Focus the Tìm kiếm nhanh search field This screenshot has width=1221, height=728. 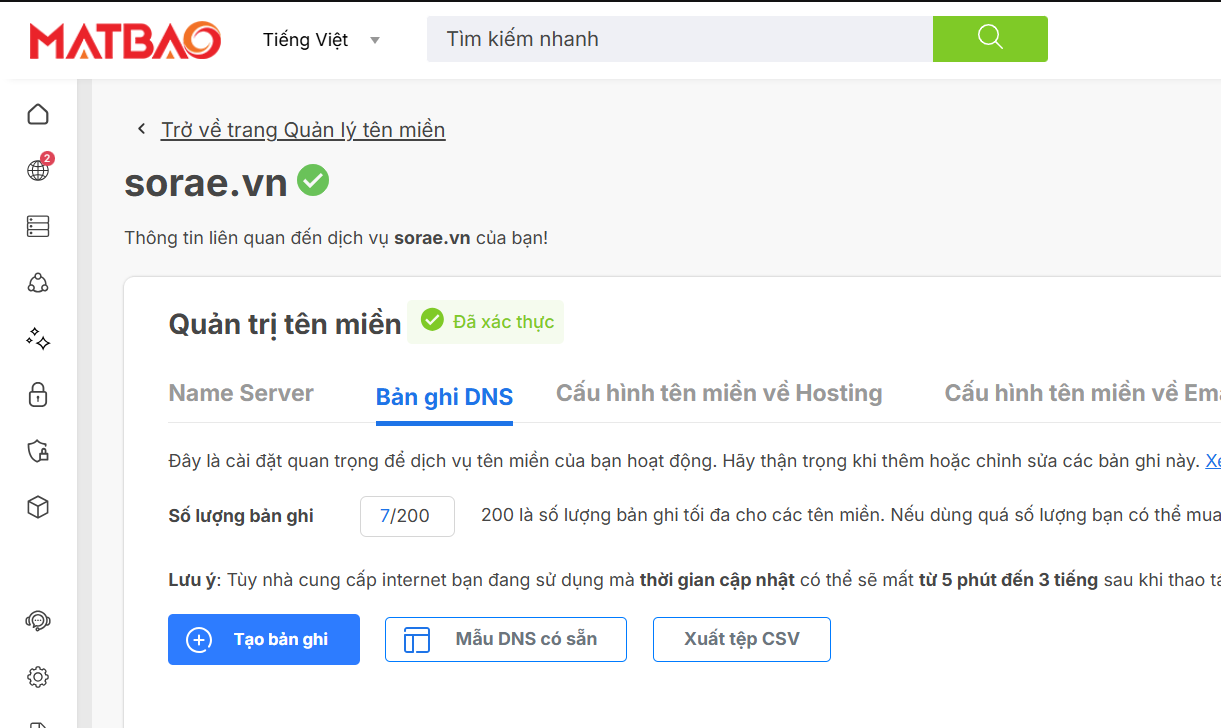pos(680,39)
